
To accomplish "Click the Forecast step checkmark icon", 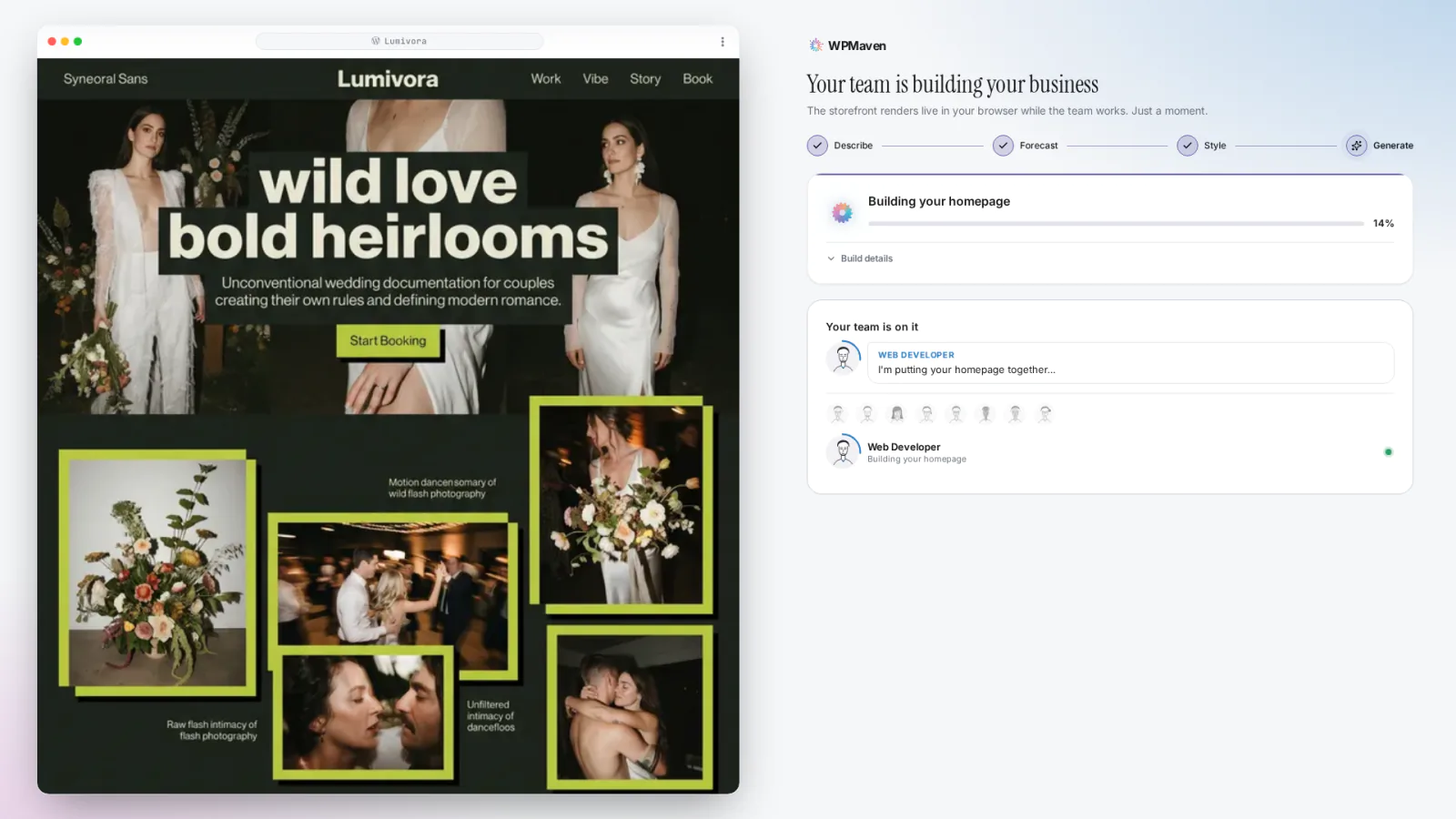I will tap(1003, 146).
